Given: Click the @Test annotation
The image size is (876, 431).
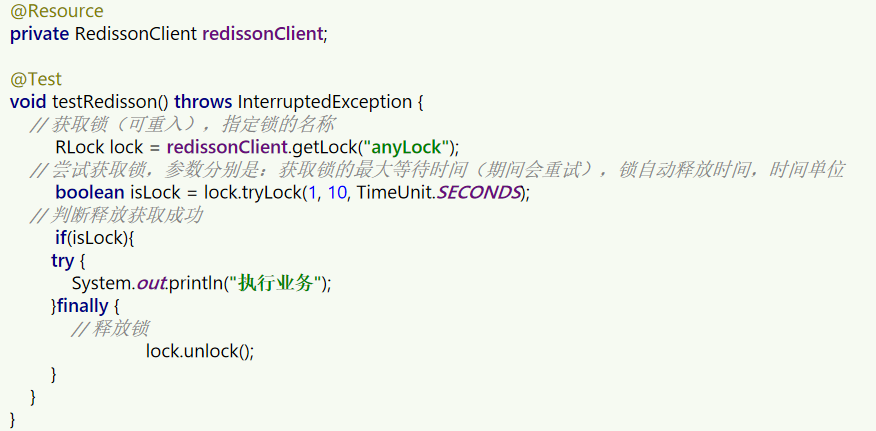Looking at the screenshot, I should coord(36,79).
